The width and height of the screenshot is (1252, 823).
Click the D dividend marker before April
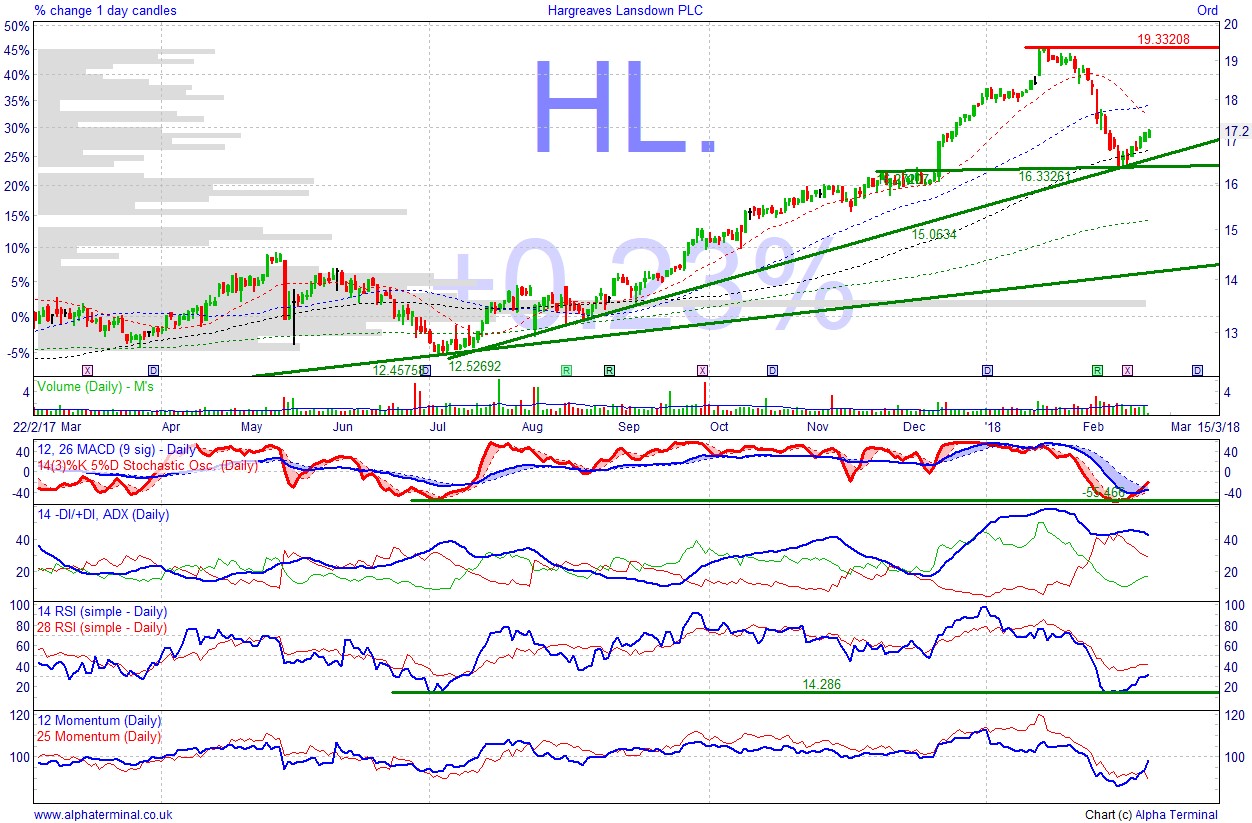pyautogui.click(x=153, y=370)
